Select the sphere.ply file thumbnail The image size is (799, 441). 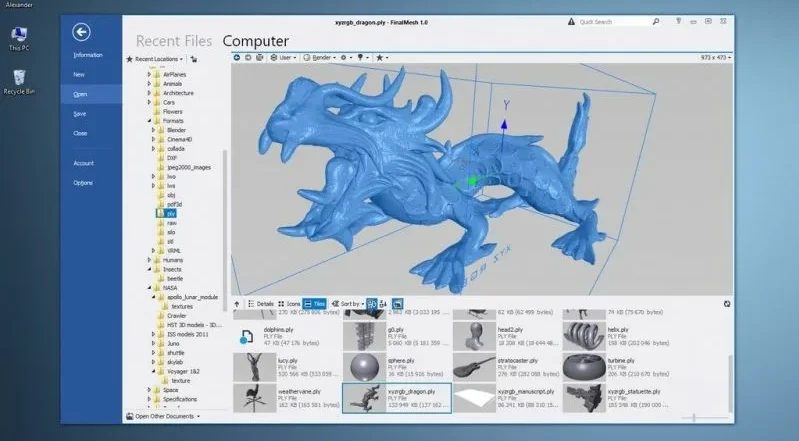[364, 367]
